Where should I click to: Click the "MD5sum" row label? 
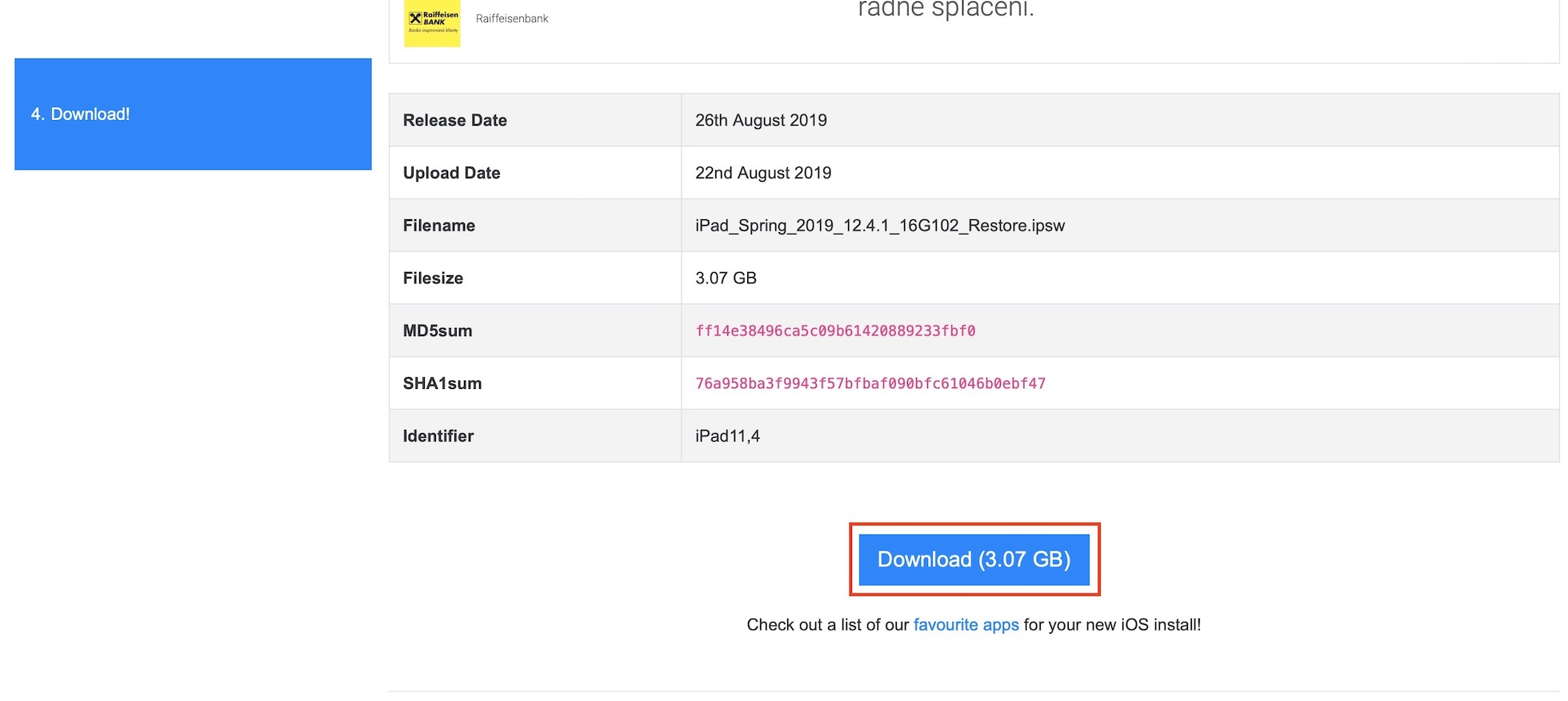438,330
